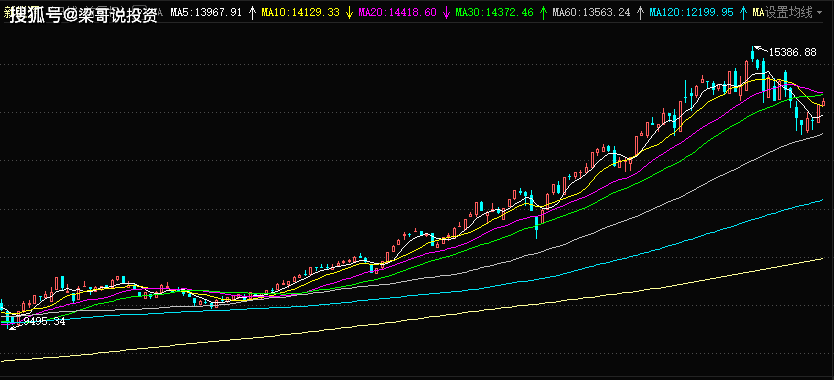Click the cyan MA120:12199.95 label
The image size is (834, 380).
tap(691, 13)
